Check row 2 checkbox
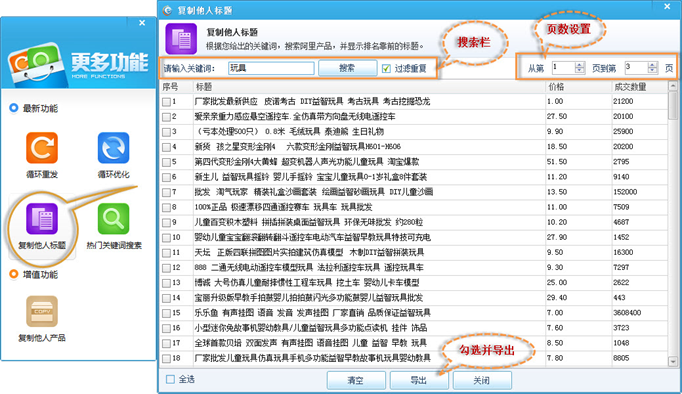This screenshot has height=394, width=682. pos(166,117)
